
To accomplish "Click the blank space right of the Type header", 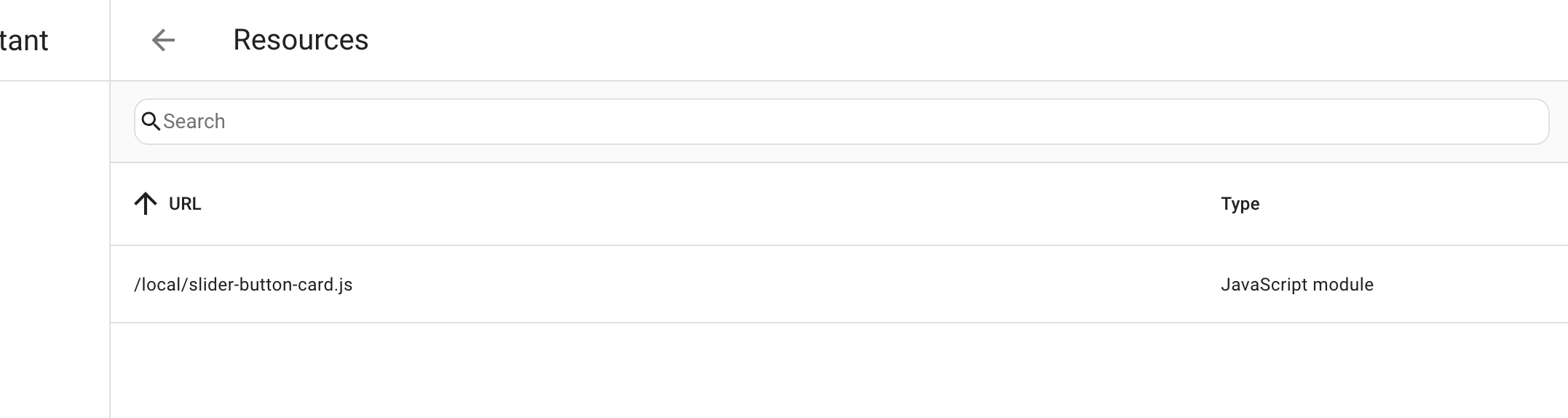I will pos(1419,204).
